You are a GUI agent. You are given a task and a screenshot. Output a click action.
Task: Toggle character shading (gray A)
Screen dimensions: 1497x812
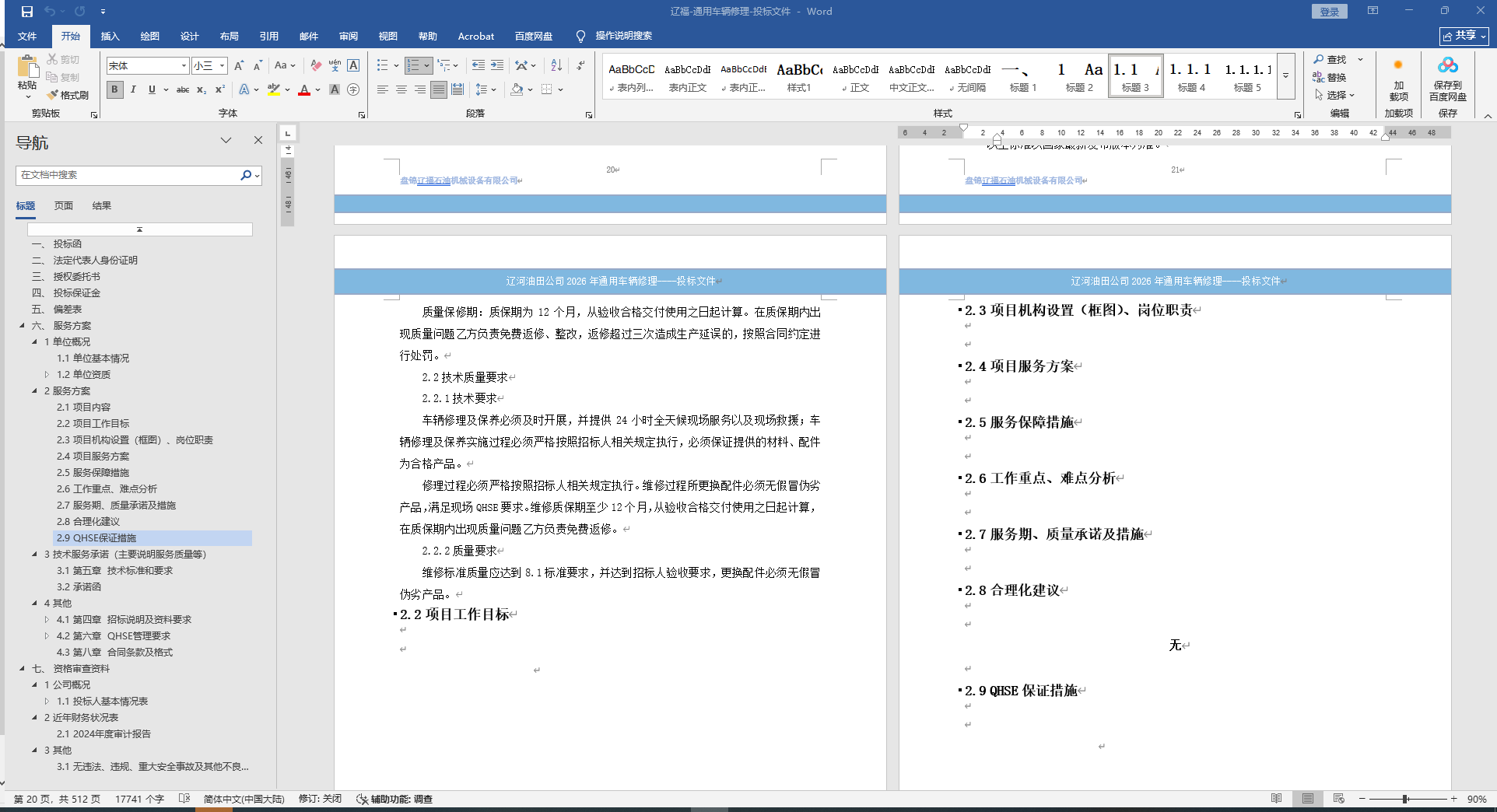click(x=335, y=89)
